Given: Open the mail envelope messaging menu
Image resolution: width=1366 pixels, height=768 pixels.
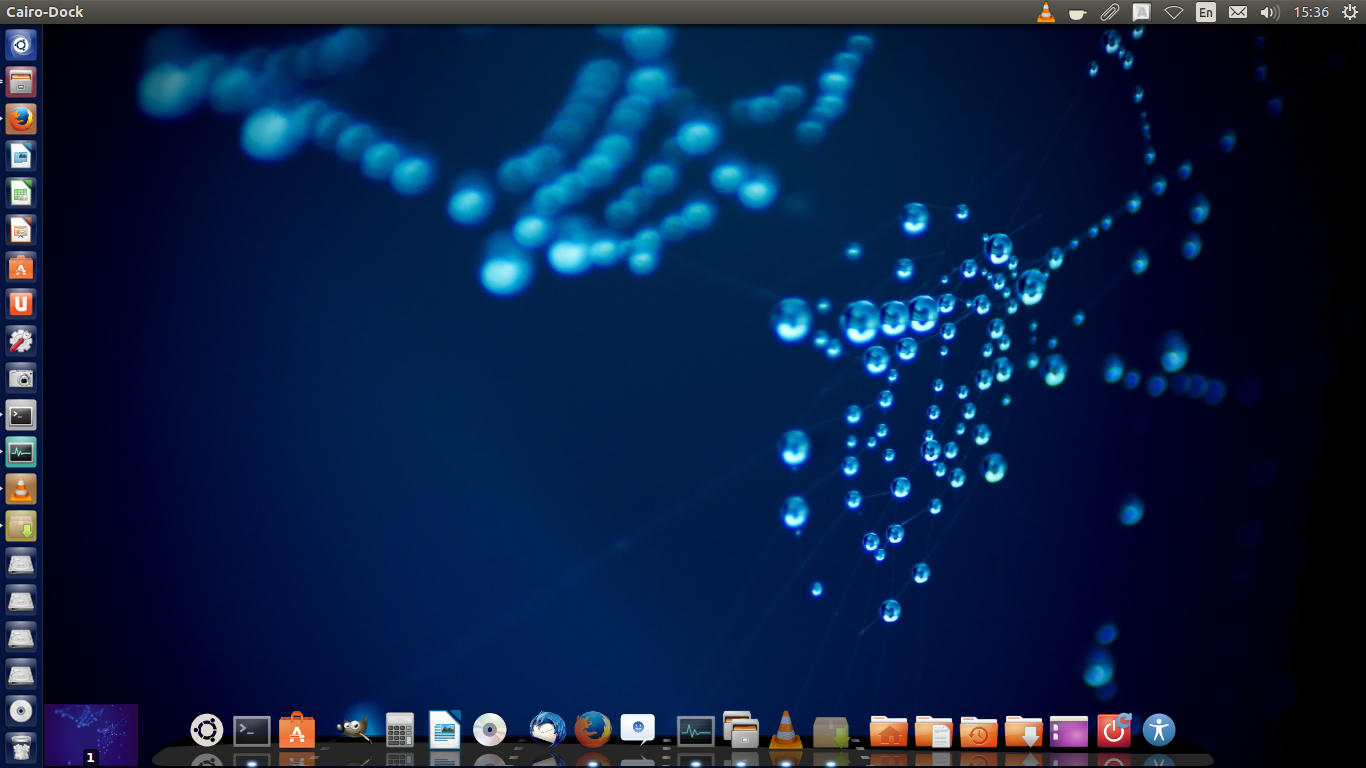Looking at the screenshot, I should coord(1238,12).
